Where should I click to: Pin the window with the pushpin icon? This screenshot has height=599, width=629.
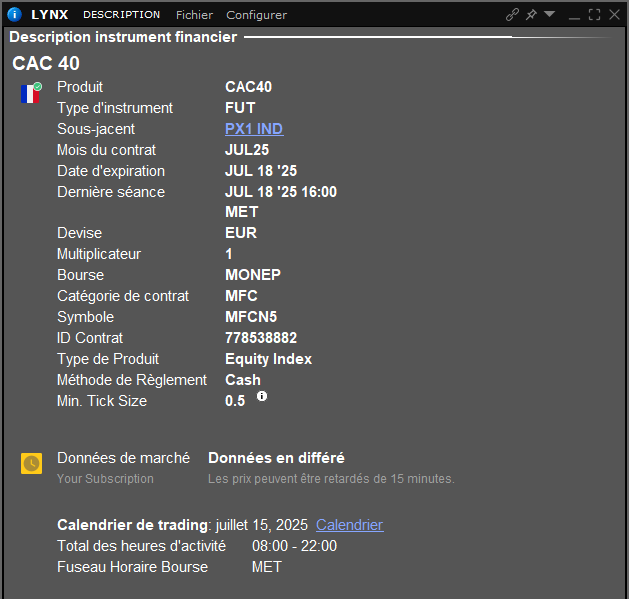(x=531, y=14)
